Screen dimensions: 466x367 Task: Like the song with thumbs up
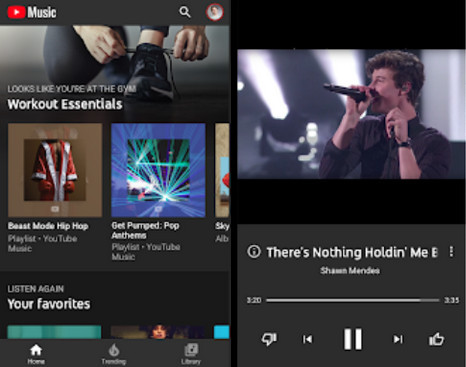[436, 339]
